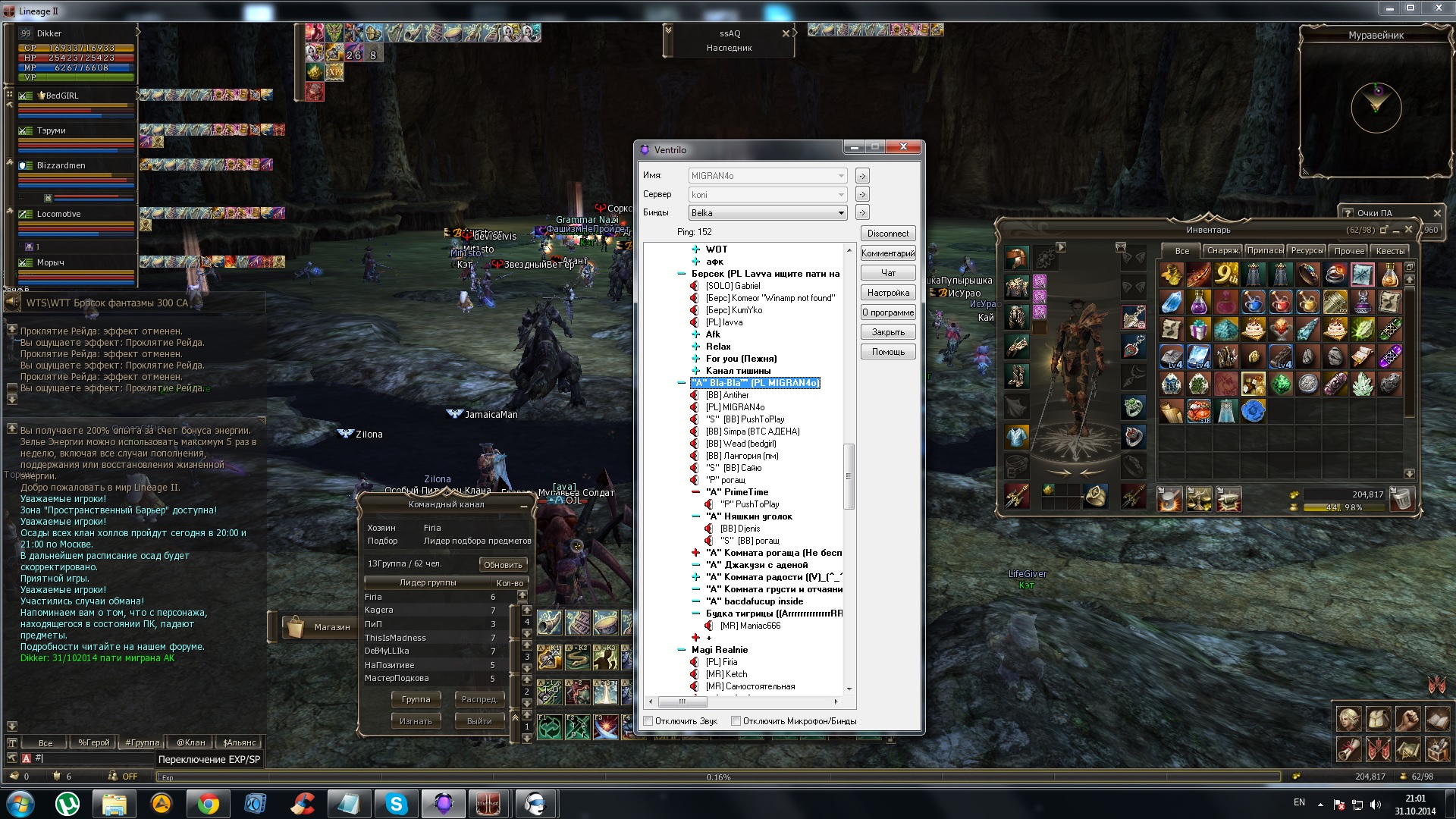Select the @Клан chat tab
Image resolution: width=1456 pixels, height=819 pixels.
point(190,742)
